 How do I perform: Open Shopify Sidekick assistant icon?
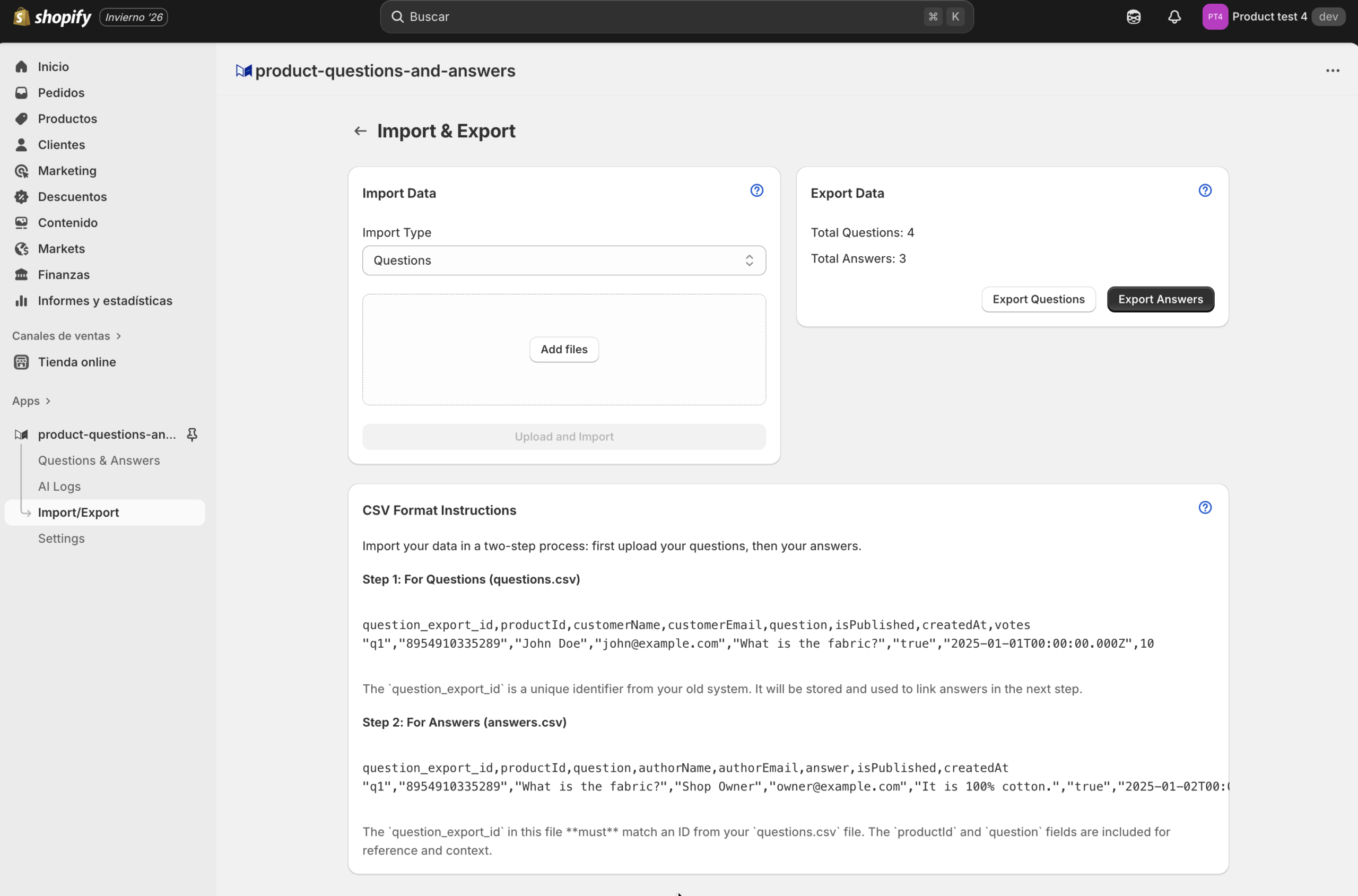(x=1134, y=17)
